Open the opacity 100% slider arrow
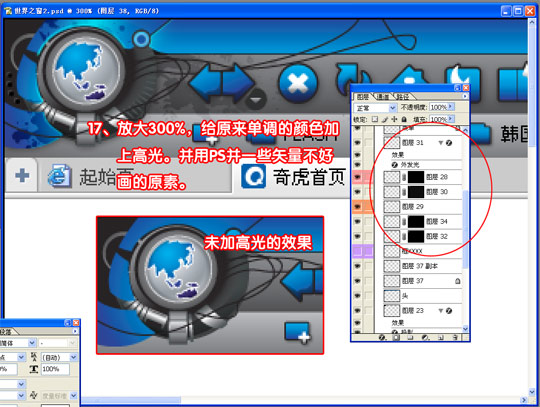This screenshot has height=407, width=540. (451, 107)
